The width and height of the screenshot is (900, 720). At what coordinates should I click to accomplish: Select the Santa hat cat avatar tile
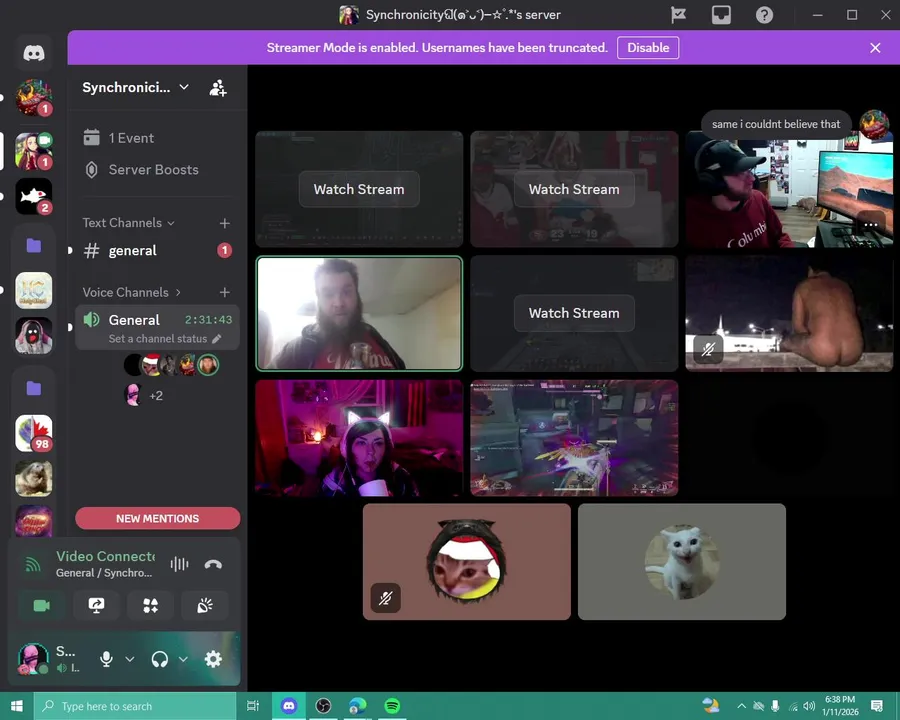[467, 562]
